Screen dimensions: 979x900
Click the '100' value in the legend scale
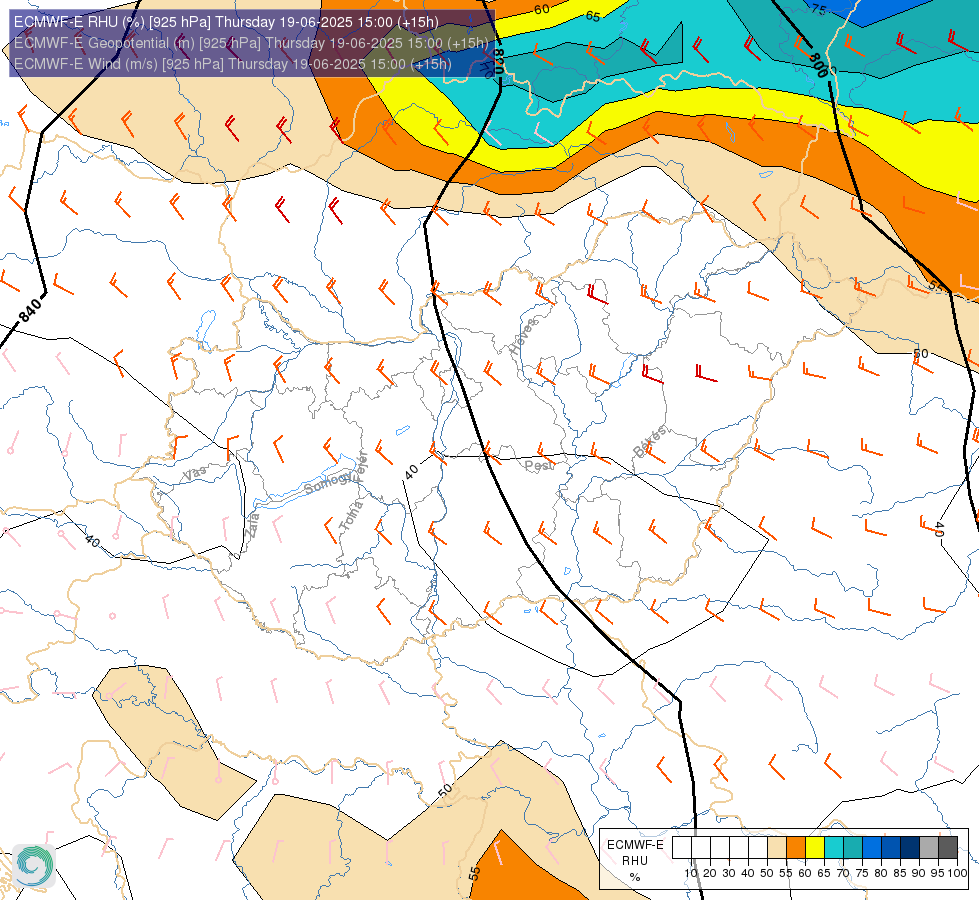coord(957,873)
